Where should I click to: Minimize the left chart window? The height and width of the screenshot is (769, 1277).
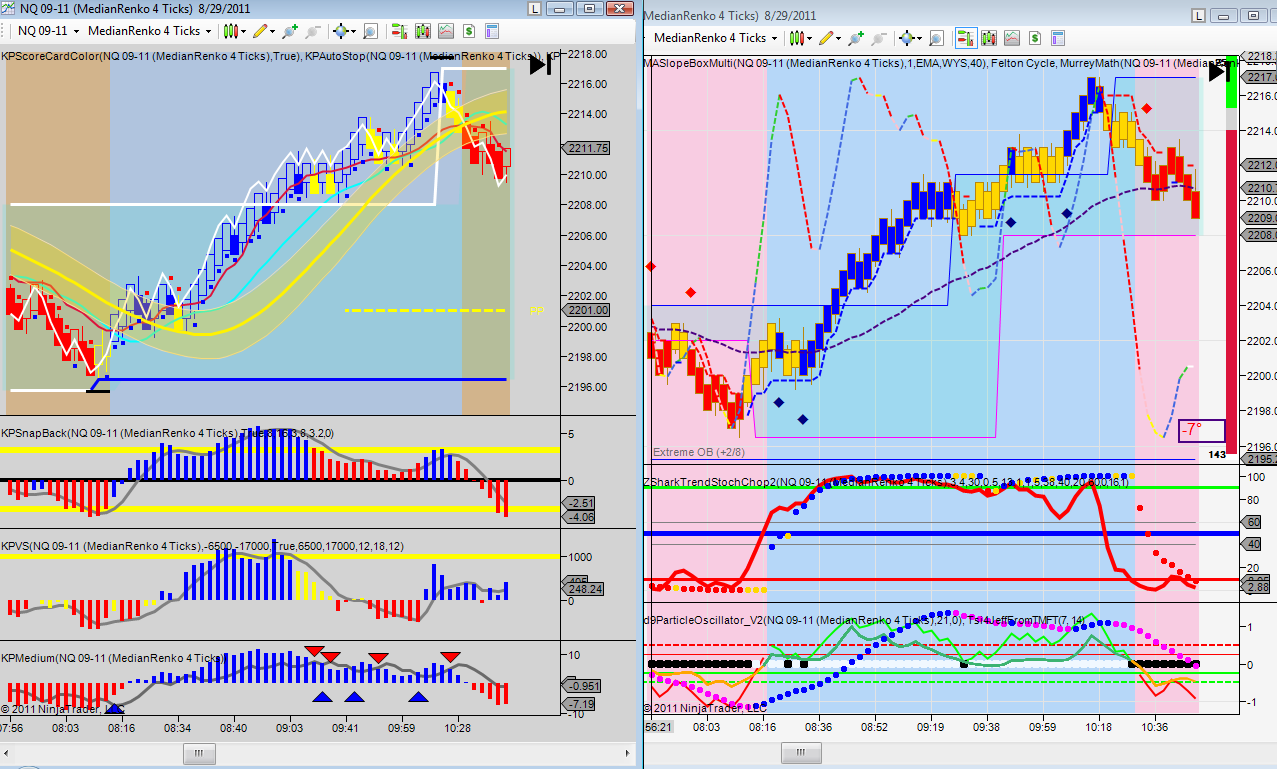pos(558,9)
